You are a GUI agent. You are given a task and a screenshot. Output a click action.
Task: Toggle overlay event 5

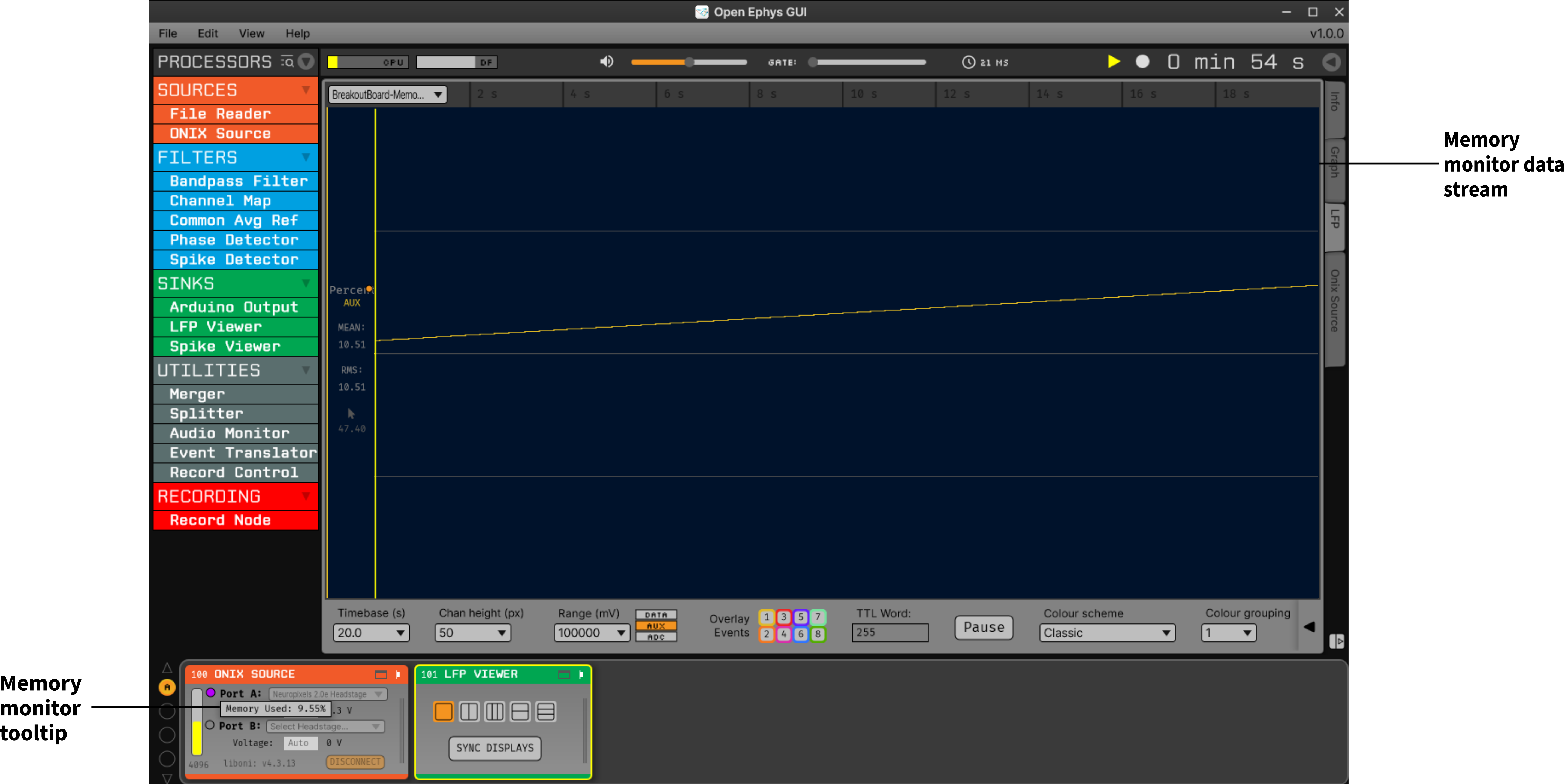click(x=800, y=617)
